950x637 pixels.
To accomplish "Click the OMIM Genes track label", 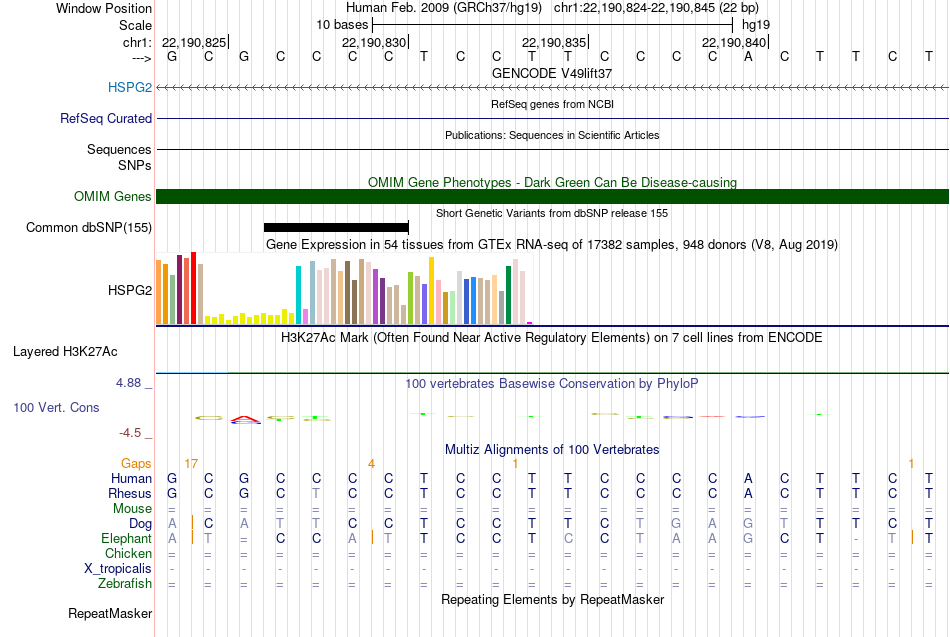I will [x=113, y=196].
